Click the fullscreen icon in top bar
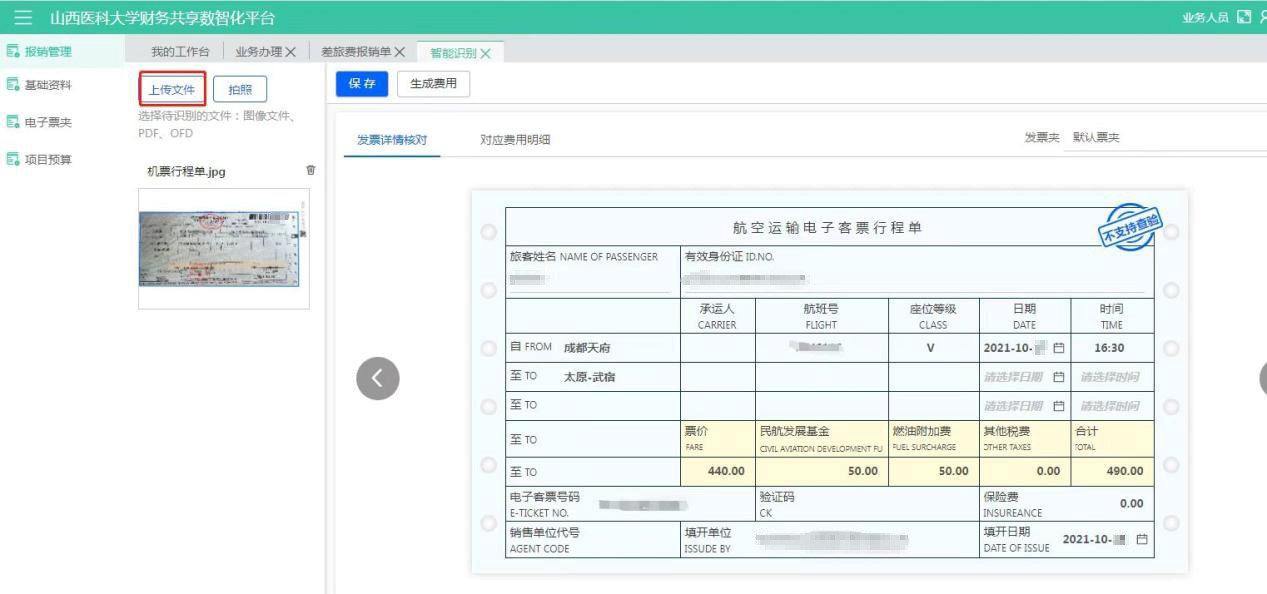1267x594 pixels. click(x=1244, y=18)
